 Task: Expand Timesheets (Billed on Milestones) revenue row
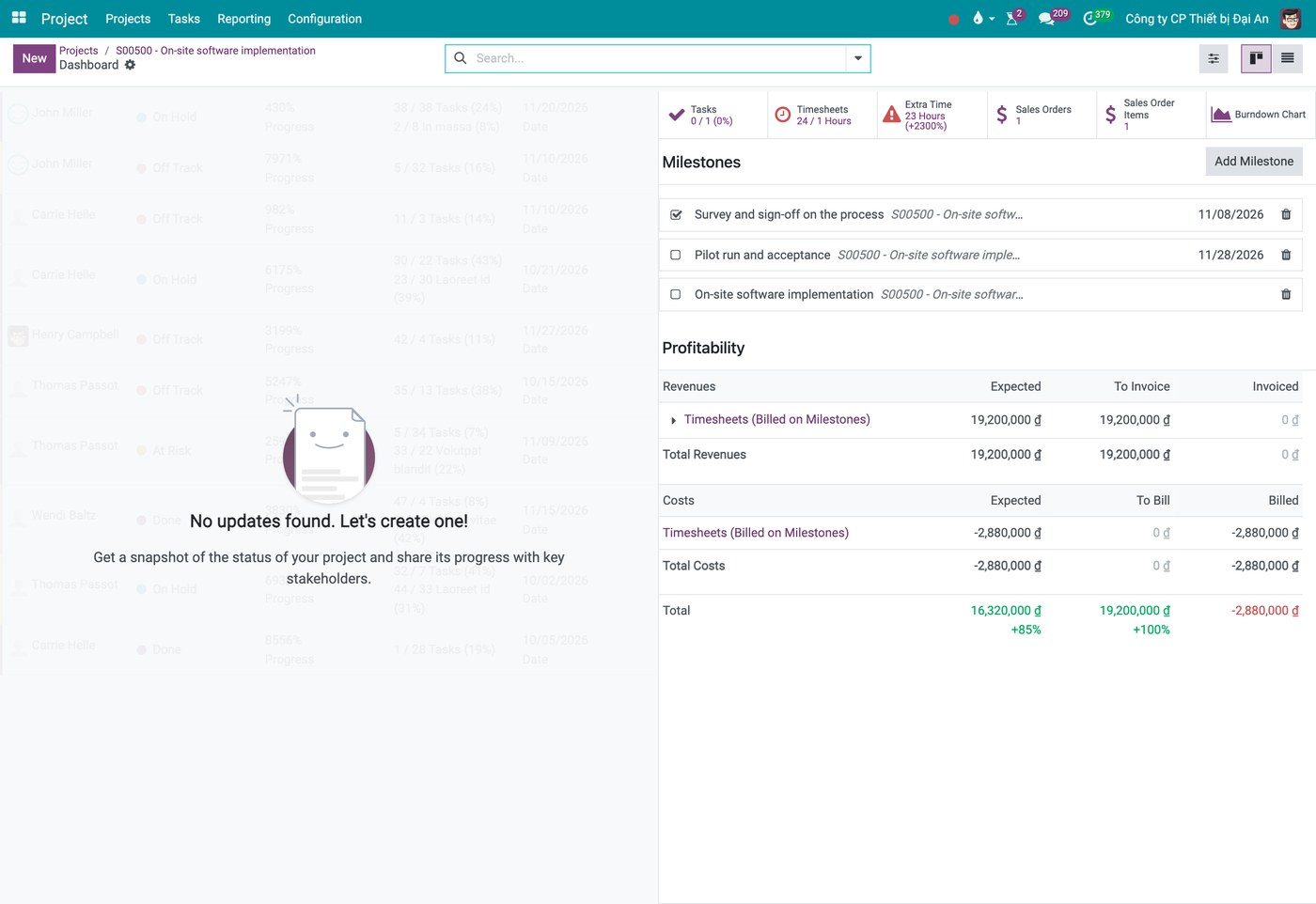point(673,421)
